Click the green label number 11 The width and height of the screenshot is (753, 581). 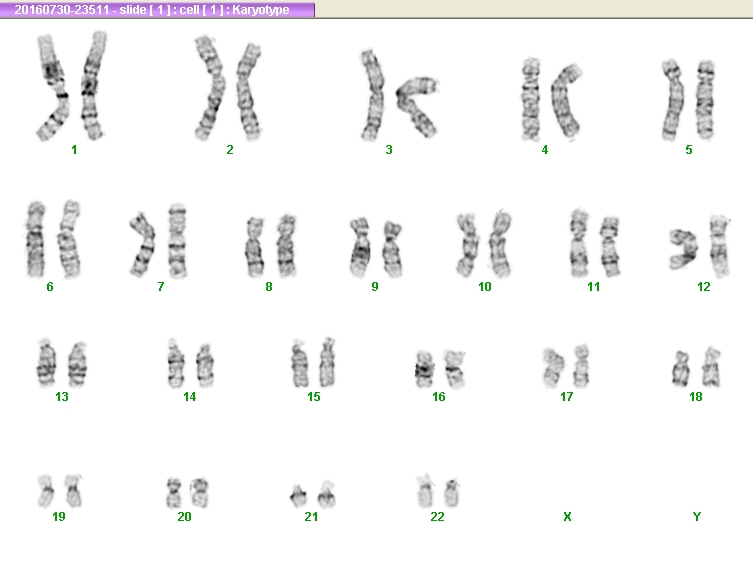coord(594,287)
